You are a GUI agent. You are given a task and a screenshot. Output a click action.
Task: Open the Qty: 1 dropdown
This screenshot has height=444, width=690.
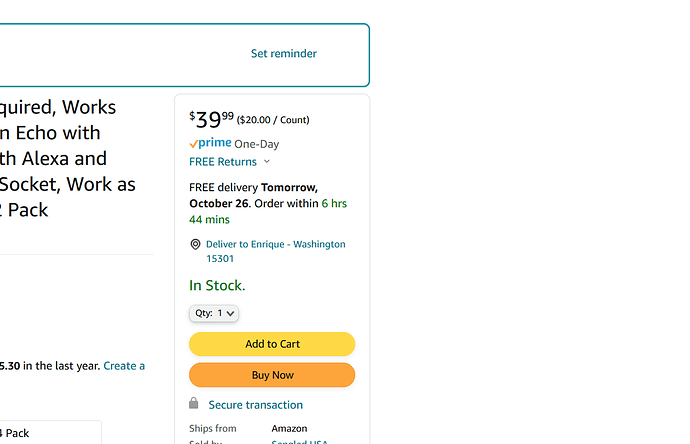pyautogui.click(x=214, y=313)
